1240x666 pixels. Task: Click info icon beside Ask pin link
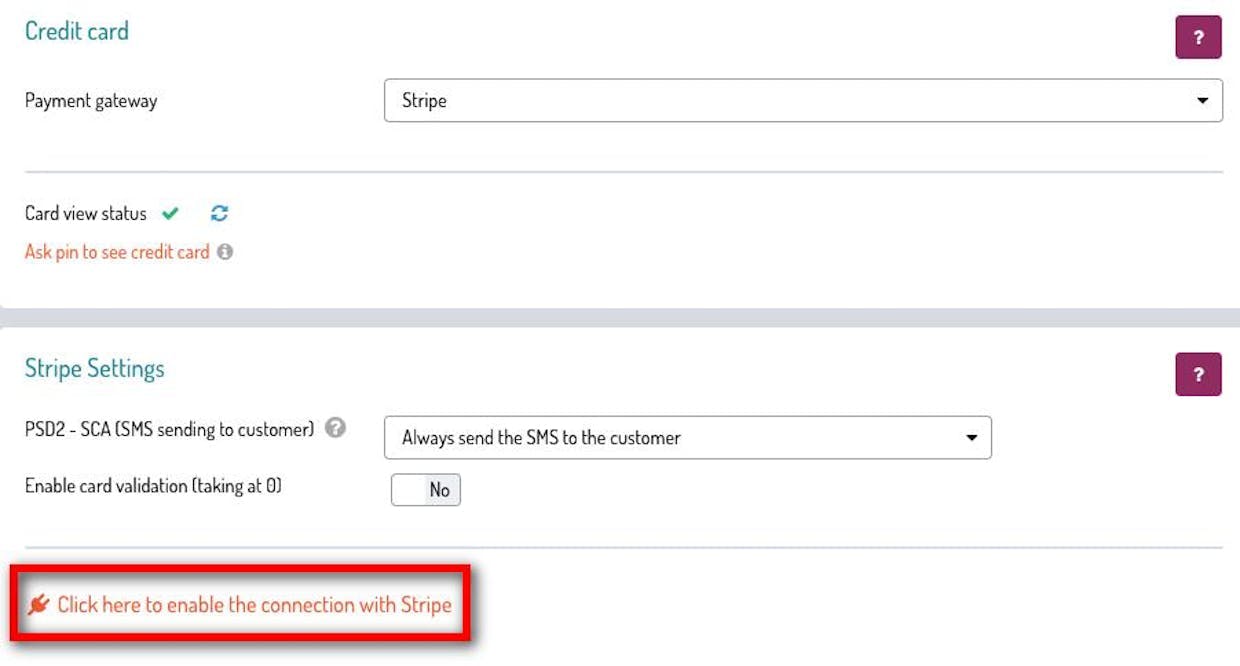(225, 252)
